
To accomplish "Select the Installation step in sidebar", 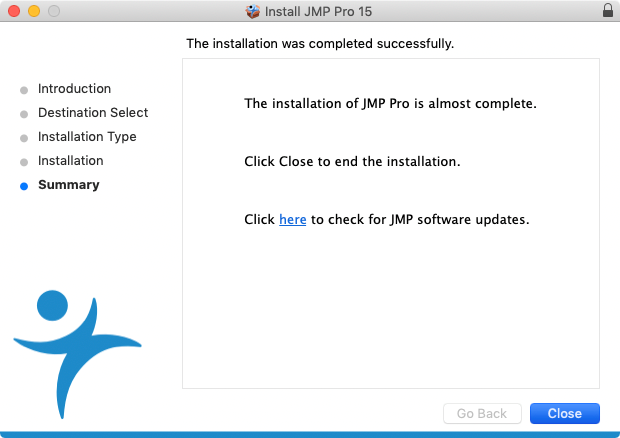I will click(x=71, y=161).
